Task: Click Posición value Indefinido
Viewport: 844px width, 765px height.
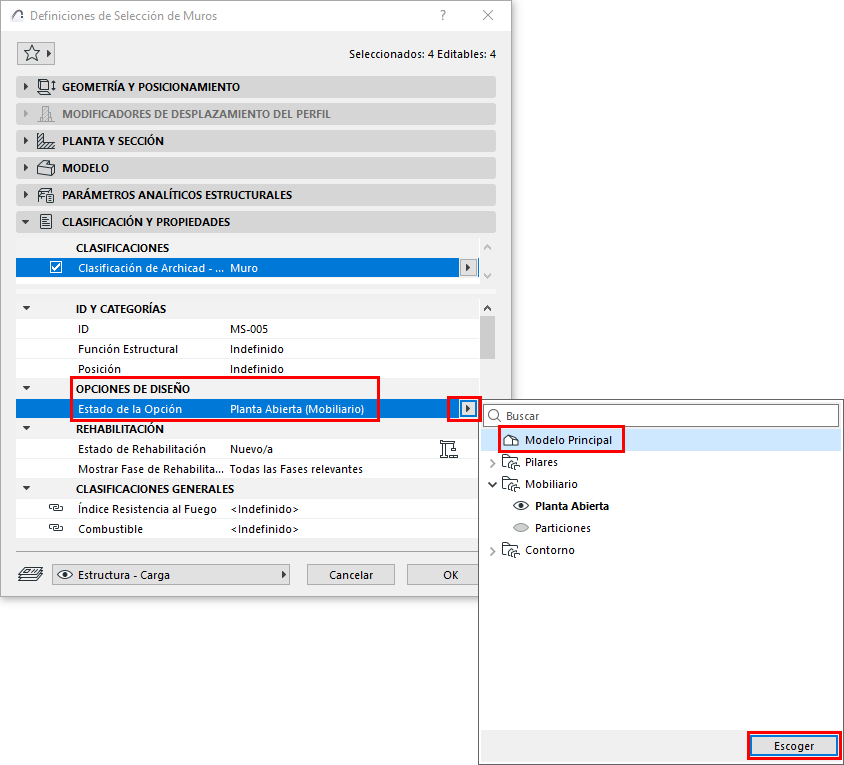Action: [x=257, y=369]
